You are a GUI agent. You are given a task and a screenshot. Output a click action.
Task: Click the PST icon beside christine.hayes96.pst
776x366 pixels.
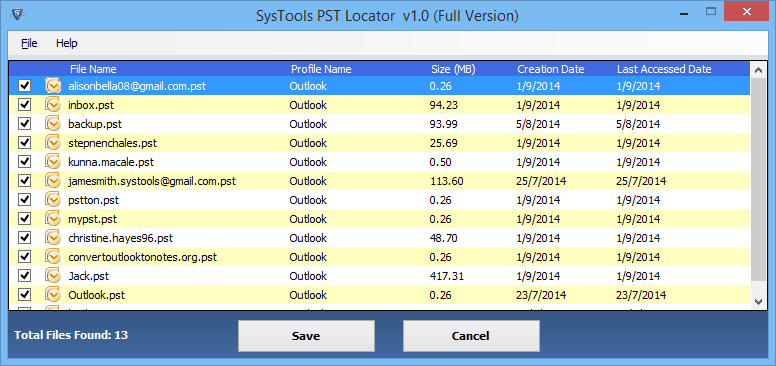click(53, 238)
